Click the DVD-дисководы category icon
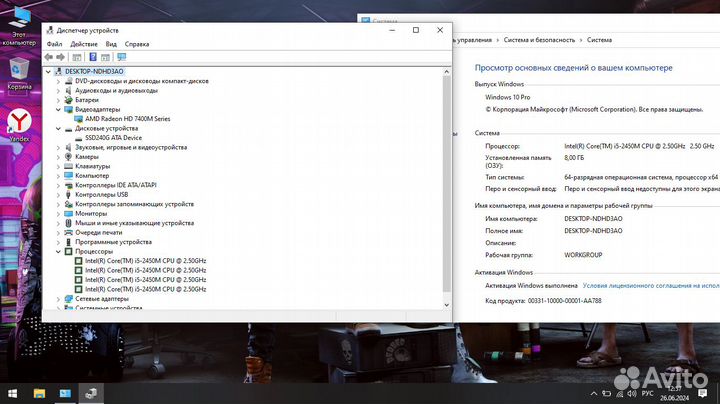The width and height of the screenshot is (720, 404). pyautogui.click(x=68, y=81)
